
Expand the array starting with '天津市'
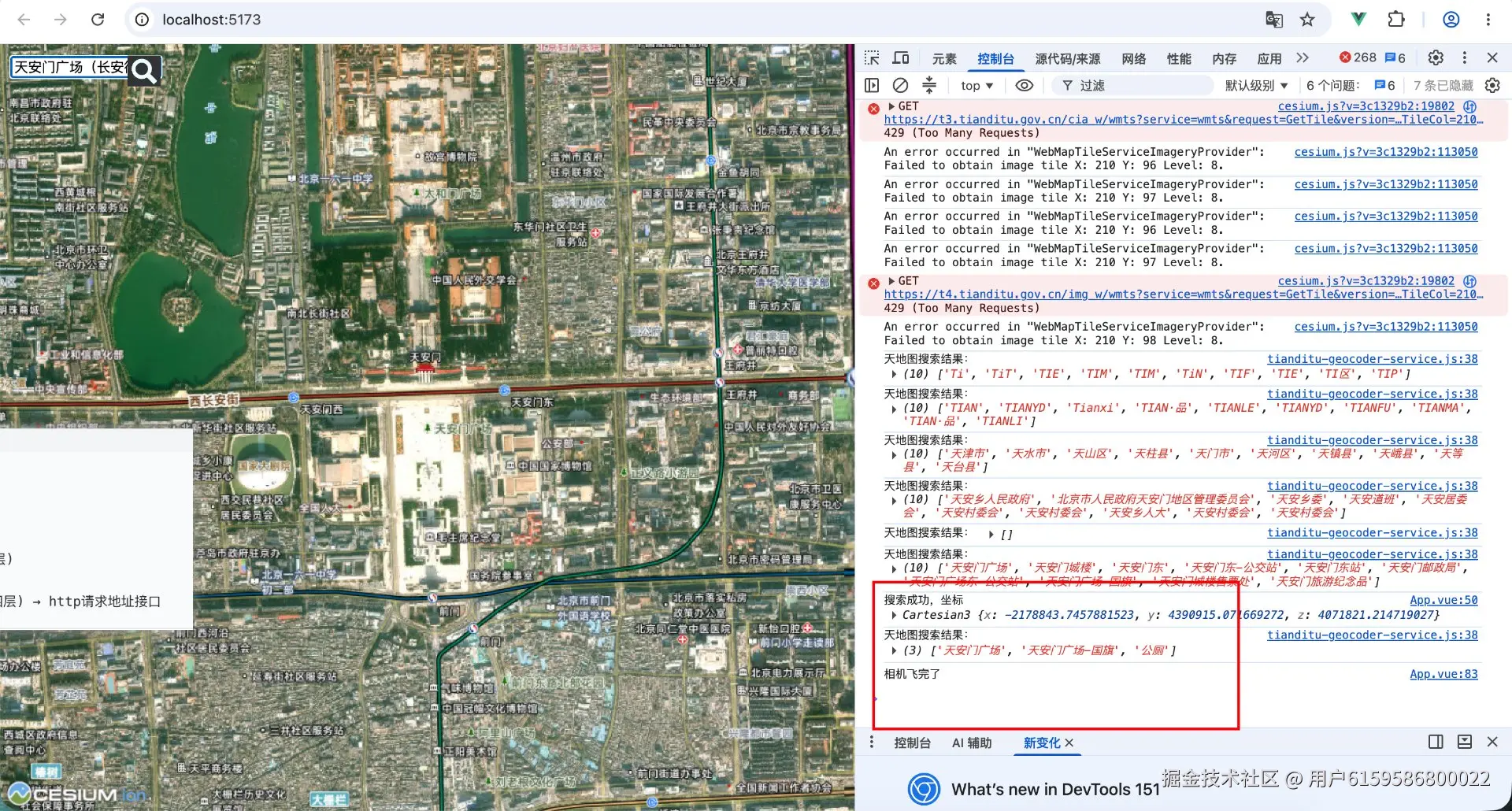point(894,454)
